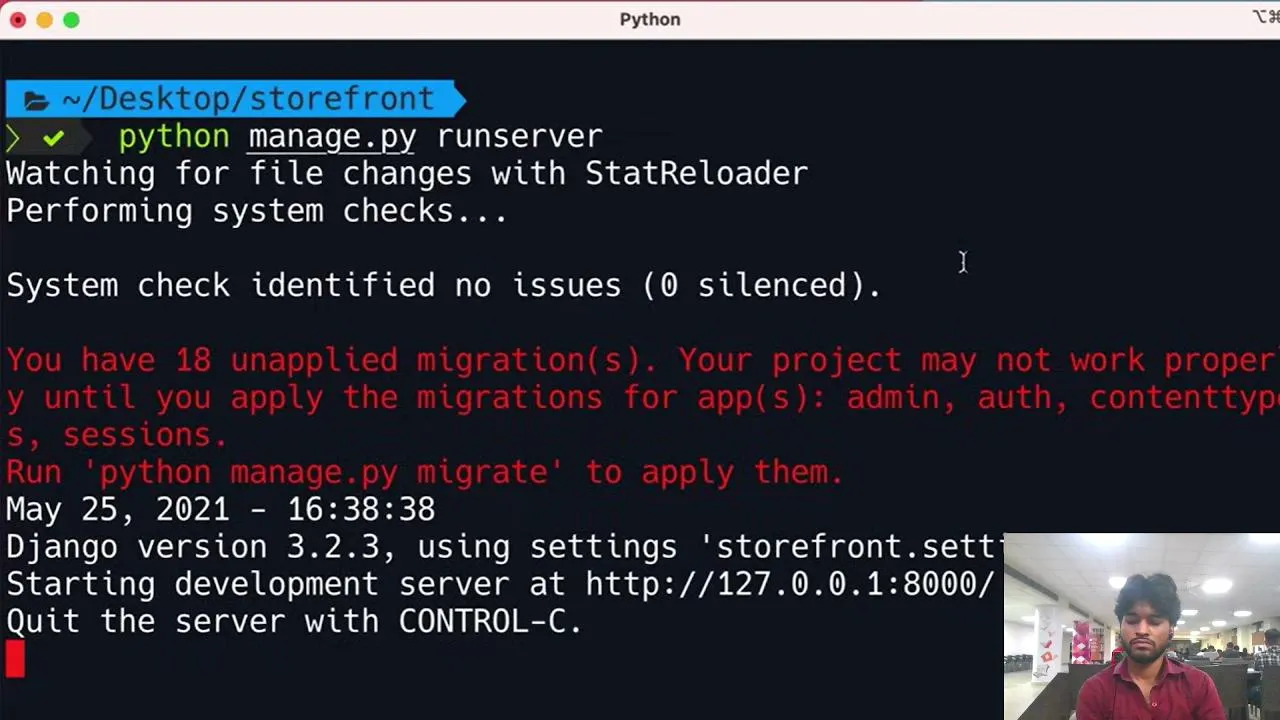Open the http://127.0.0.1:8000/ server link
Viewport: 1280px width, 720px height.
tap(789, 584)
